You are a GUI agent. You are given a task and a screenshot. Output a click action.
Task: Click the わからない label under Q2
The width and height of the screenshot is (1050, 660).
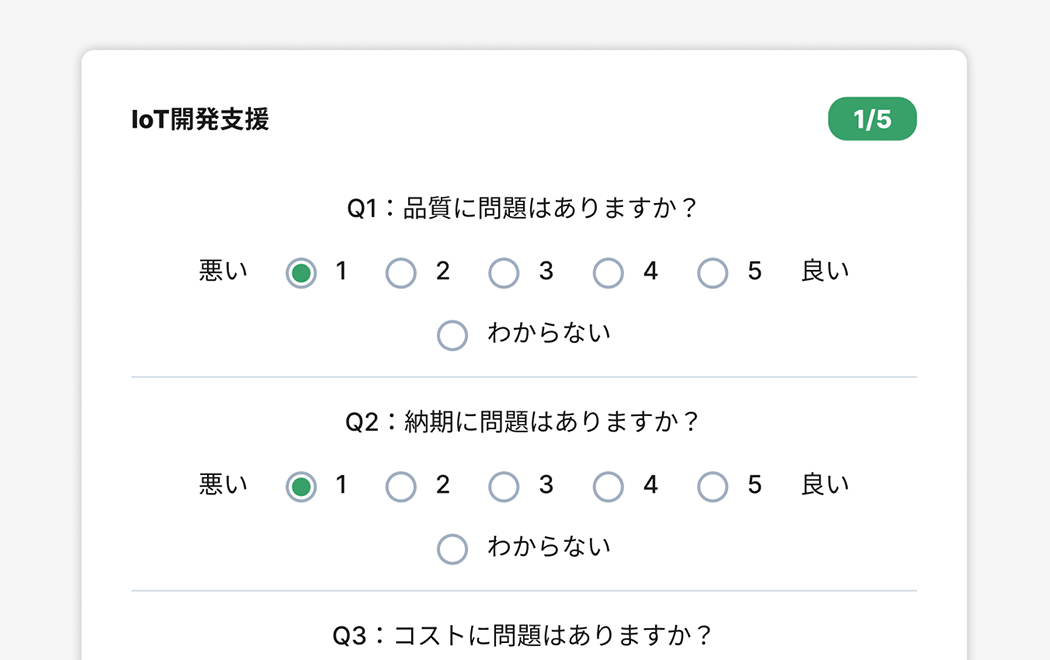548,547
